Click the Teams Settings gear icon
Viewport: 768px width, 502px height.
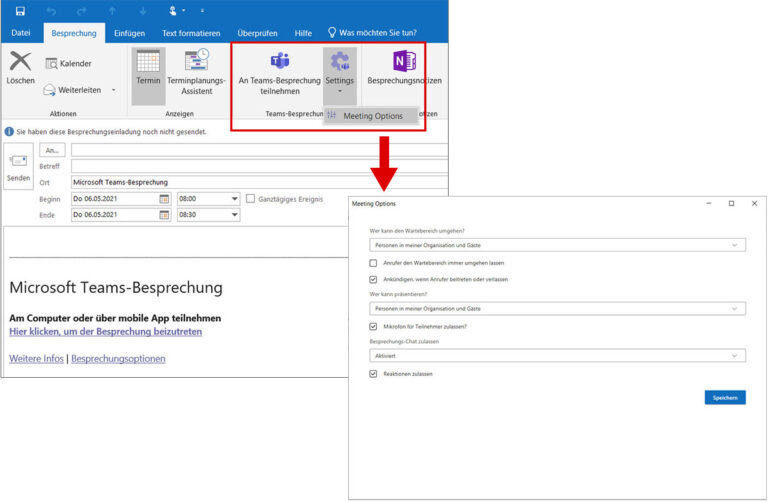pos(340,61)
